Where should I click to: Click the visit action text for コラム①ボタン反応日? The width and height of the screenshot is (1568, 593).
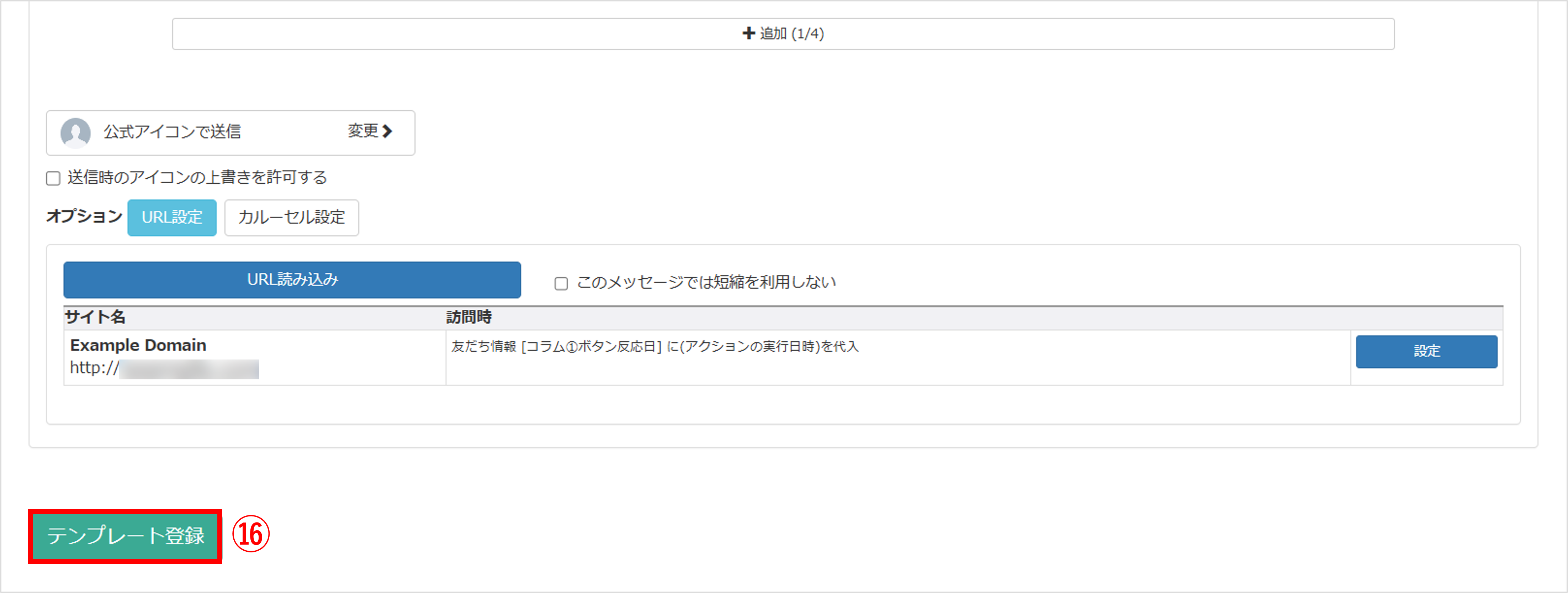pos(655,346)
